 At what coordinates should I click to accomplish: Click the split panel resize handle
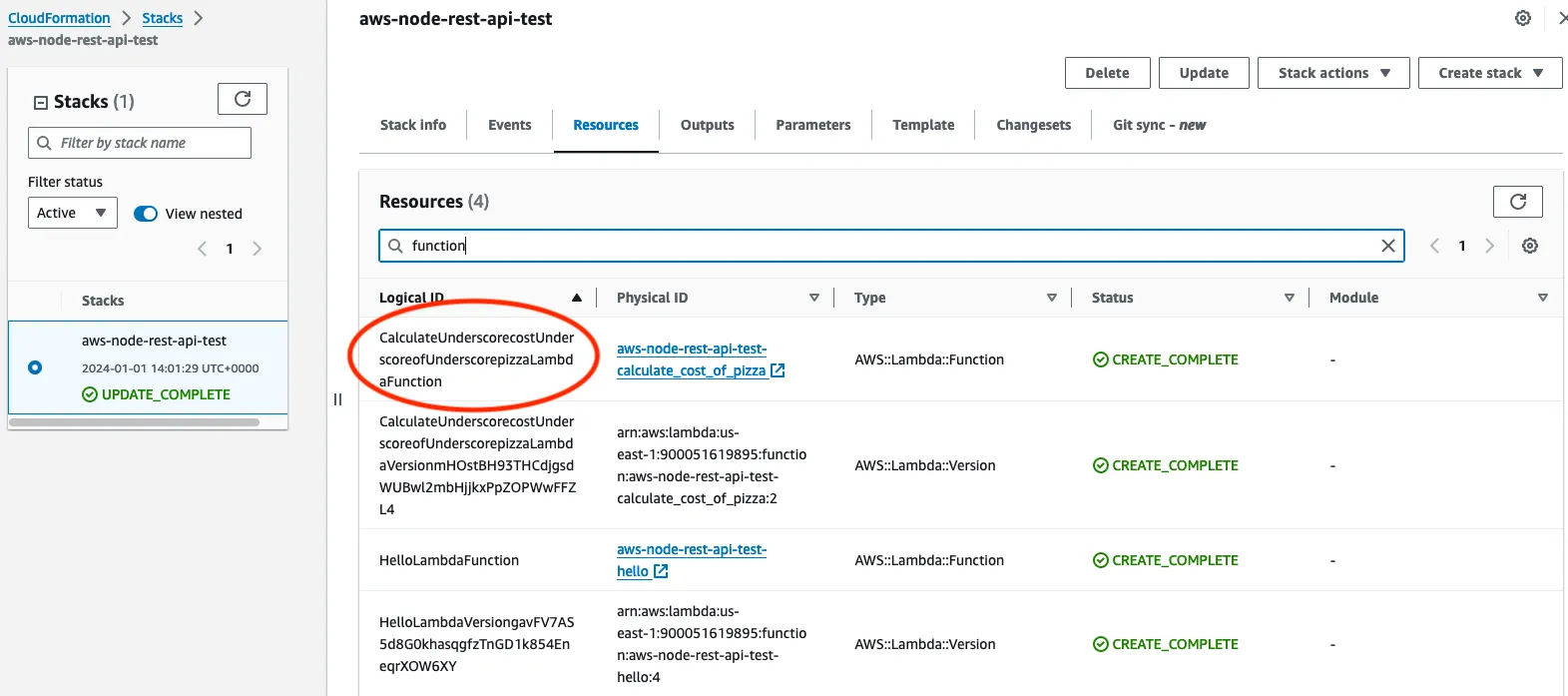coord(337,399)
